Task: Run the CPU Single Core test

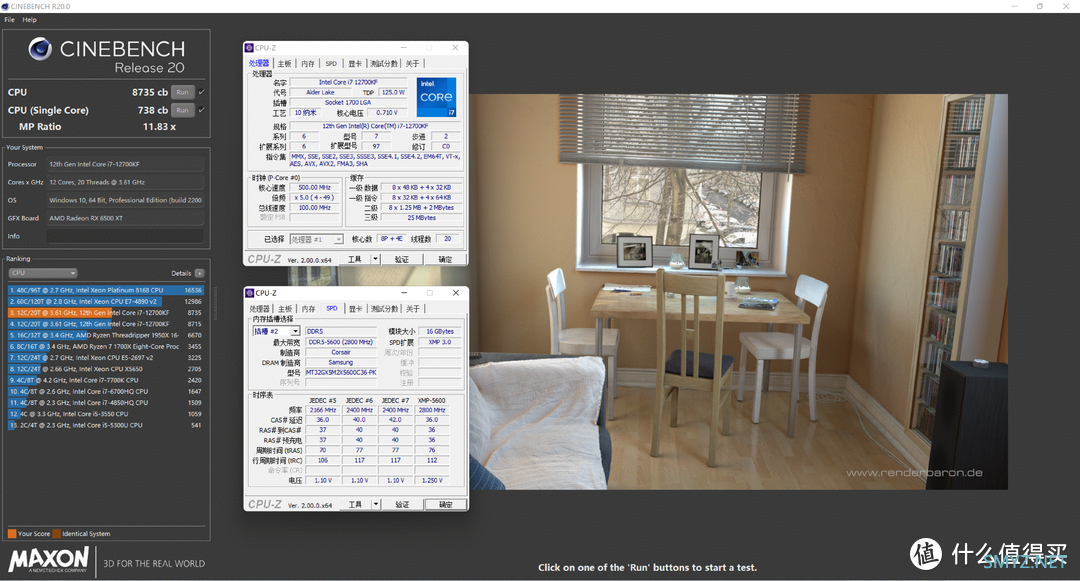Action: (183, 110)
